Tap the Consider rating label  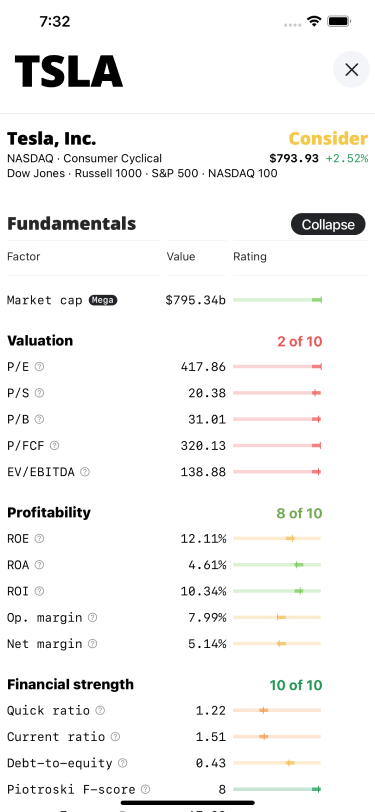coord(328,139)
